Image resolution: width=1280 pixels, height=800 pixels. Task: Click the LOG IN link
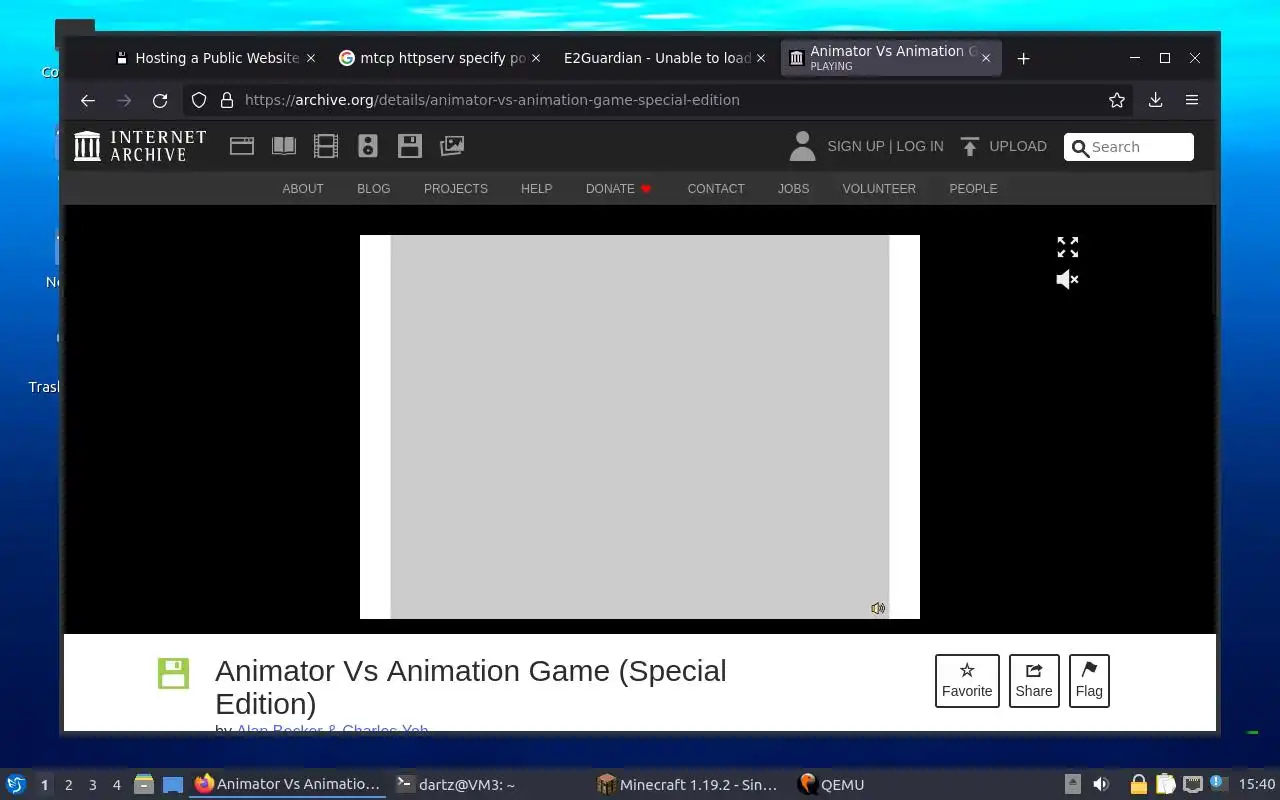pos(920,146)
